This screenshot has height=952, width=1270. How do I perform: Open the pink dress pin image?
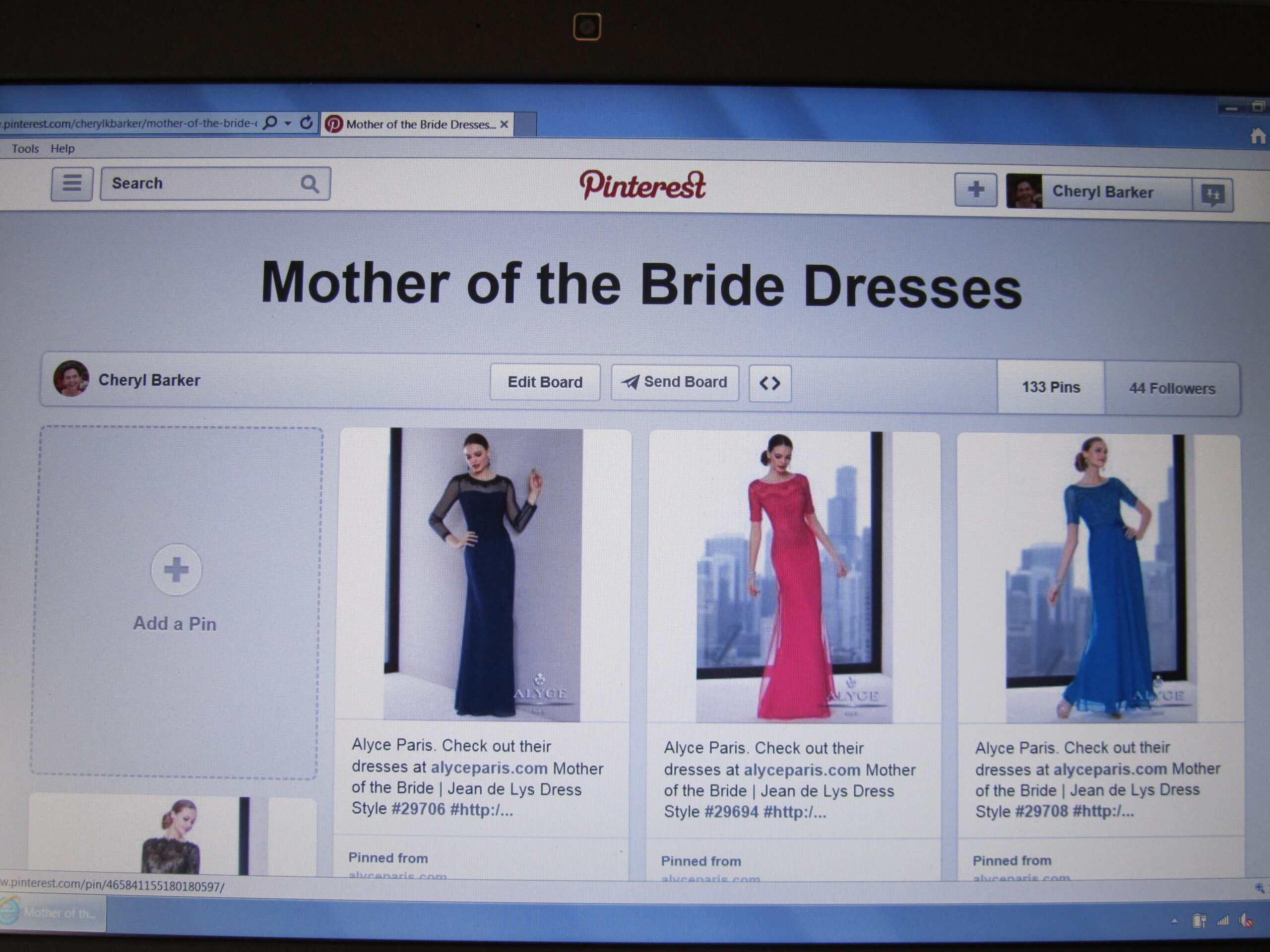tap(794, 577)
